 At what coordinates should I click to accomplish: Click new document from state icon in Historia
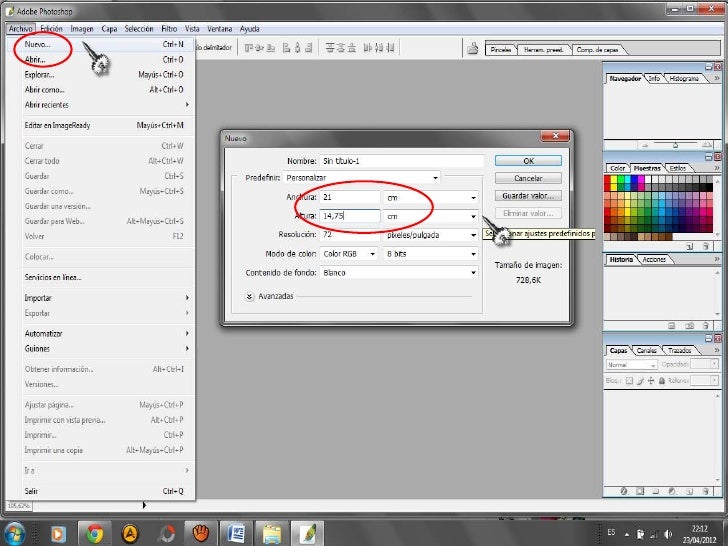click(x=671, y=326)
